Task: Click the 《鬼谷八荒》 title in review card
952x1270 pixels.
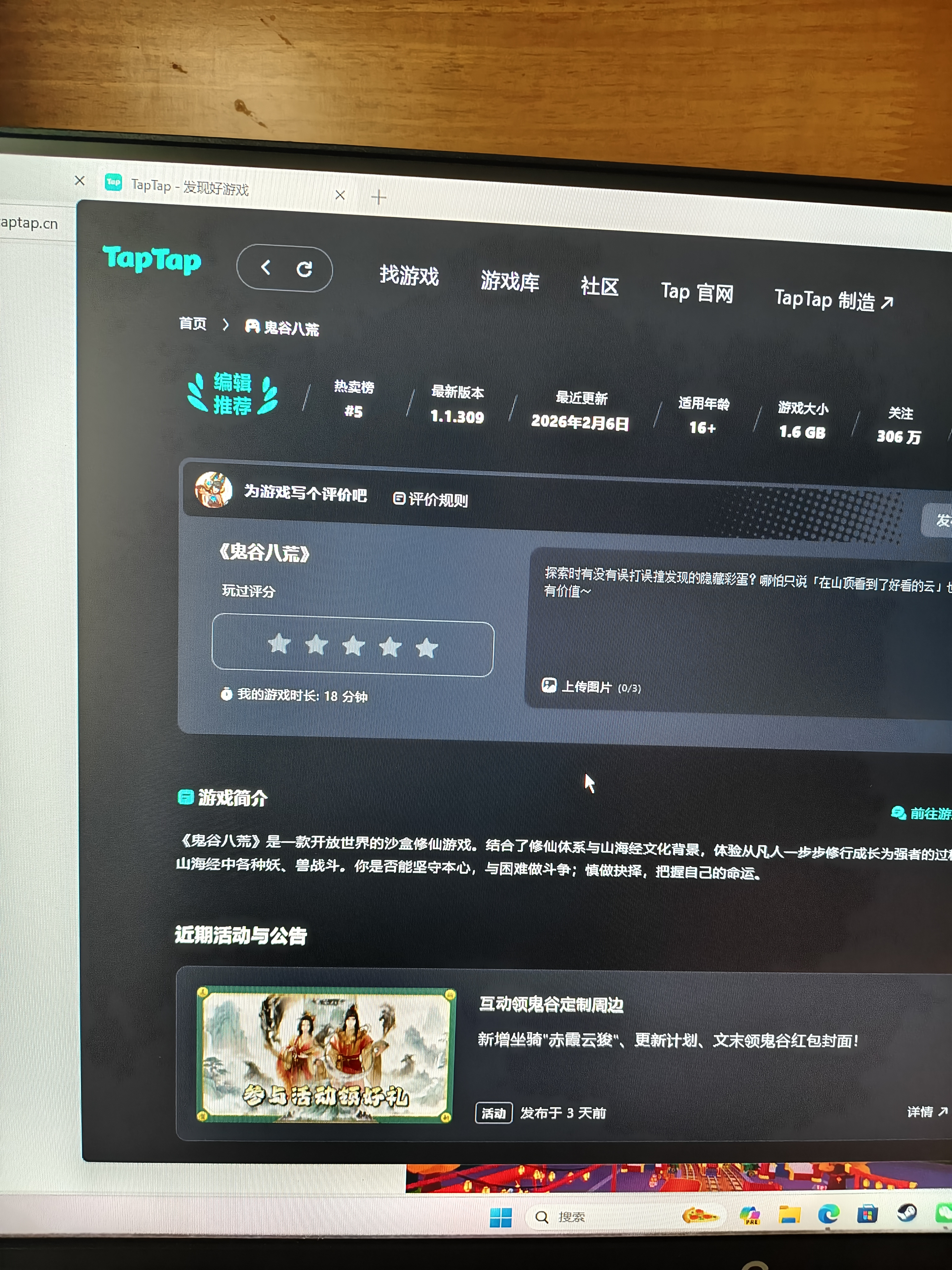Action: pos(264,552)
